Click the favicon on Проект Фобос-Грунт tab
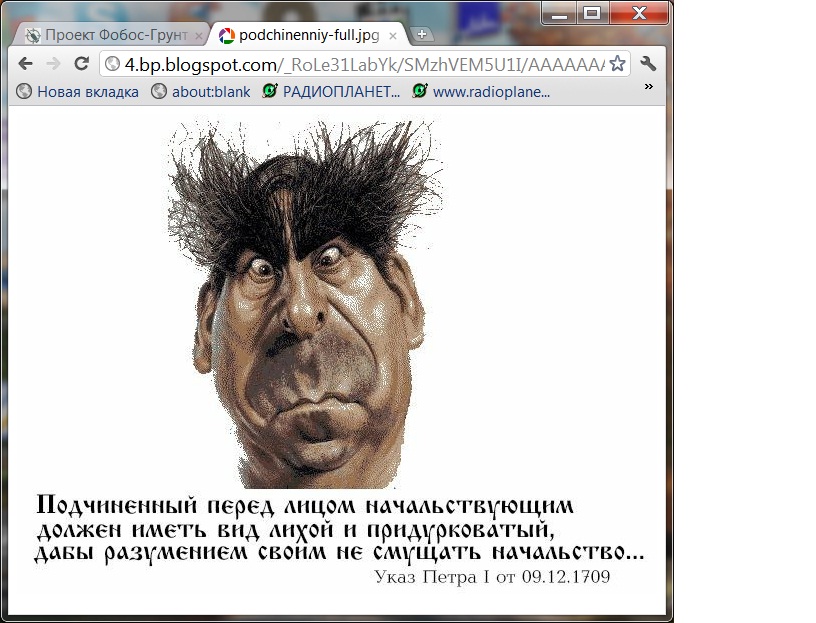The image size is (816, 623). [33, 36]
